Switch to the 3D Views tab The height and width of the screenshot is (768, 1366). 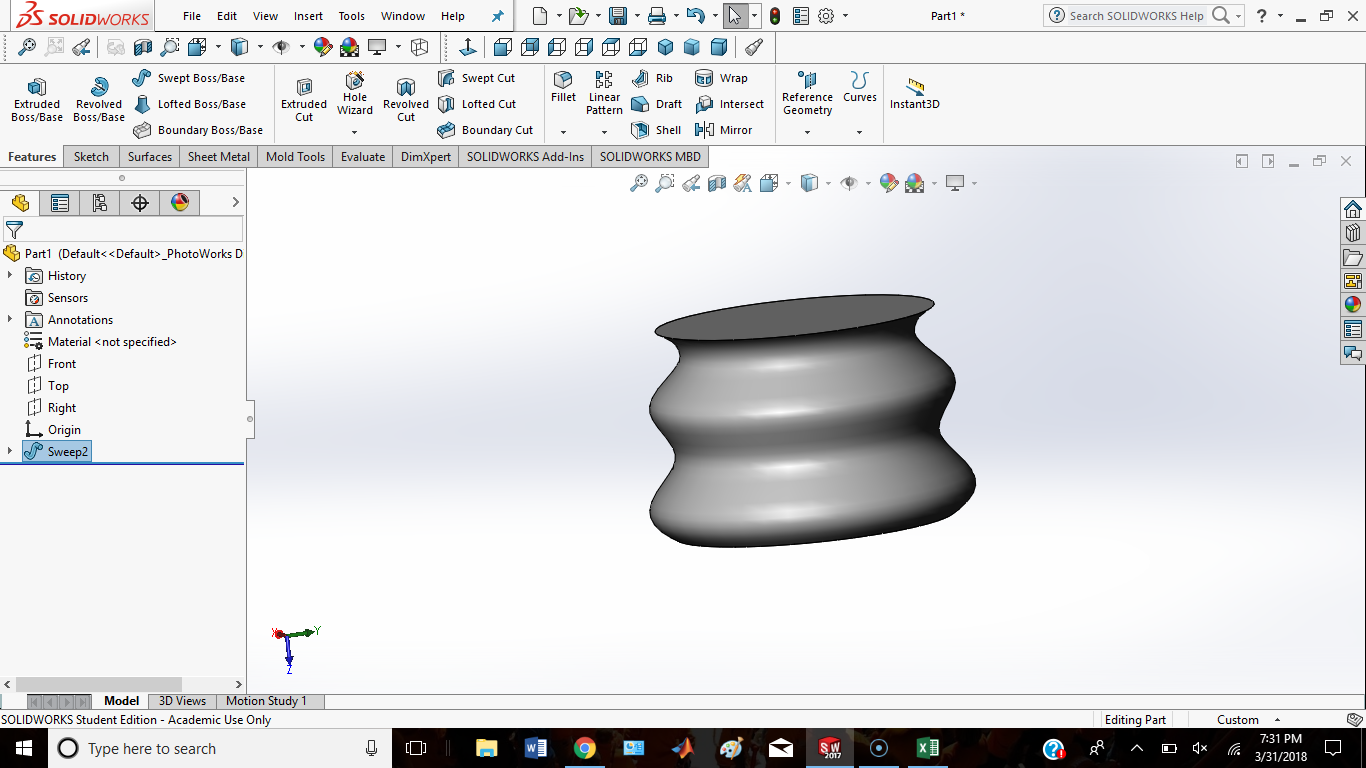(182, 701)
